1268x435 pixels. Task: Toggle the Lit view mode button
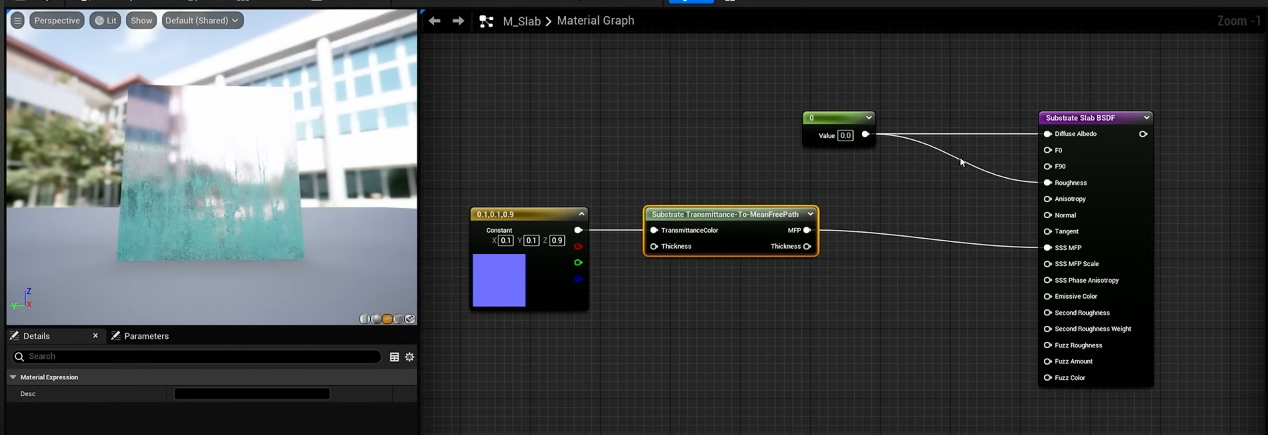(x=105, y=20)
